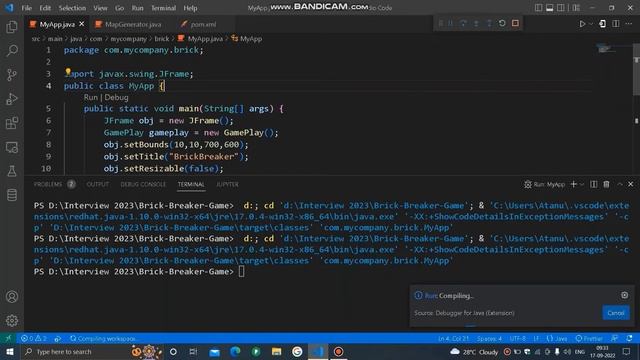Open the Search view in activity bar
Image resolution: width=640 pixels, height=360 pixels.
[12, 51]
